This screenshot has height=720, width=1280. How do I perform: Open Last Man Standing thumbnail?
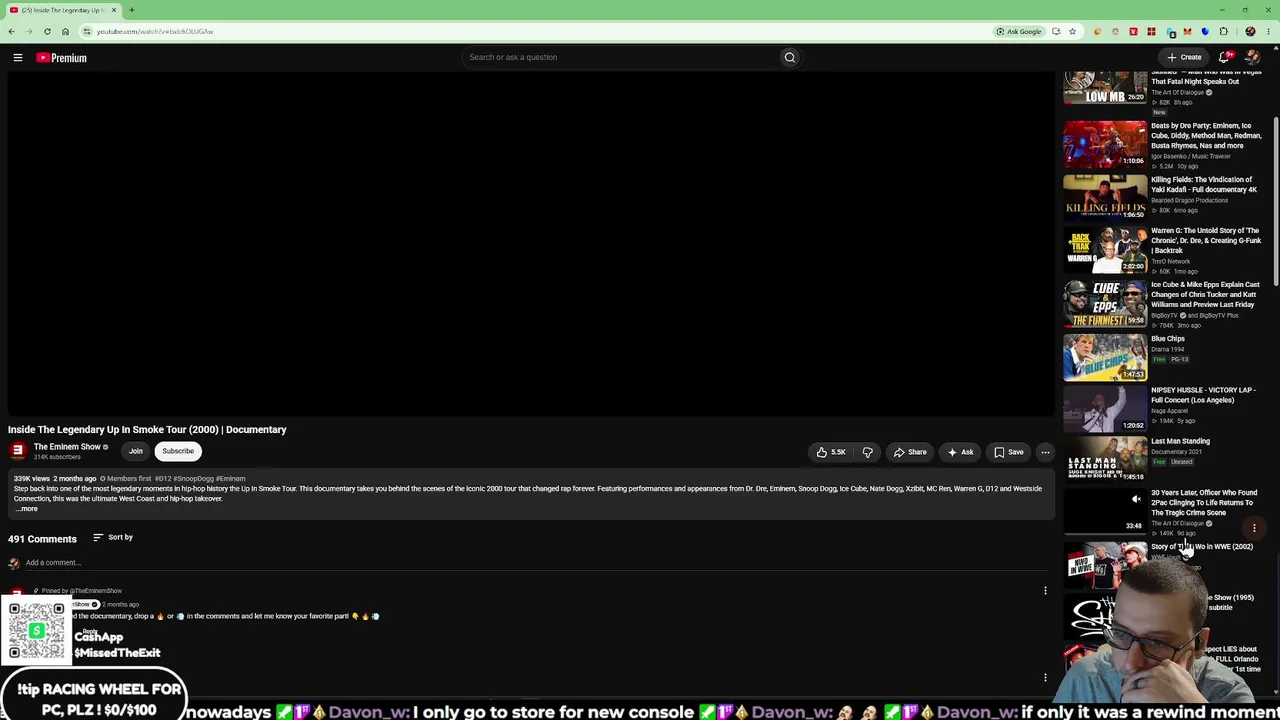tap(1105, 459)
